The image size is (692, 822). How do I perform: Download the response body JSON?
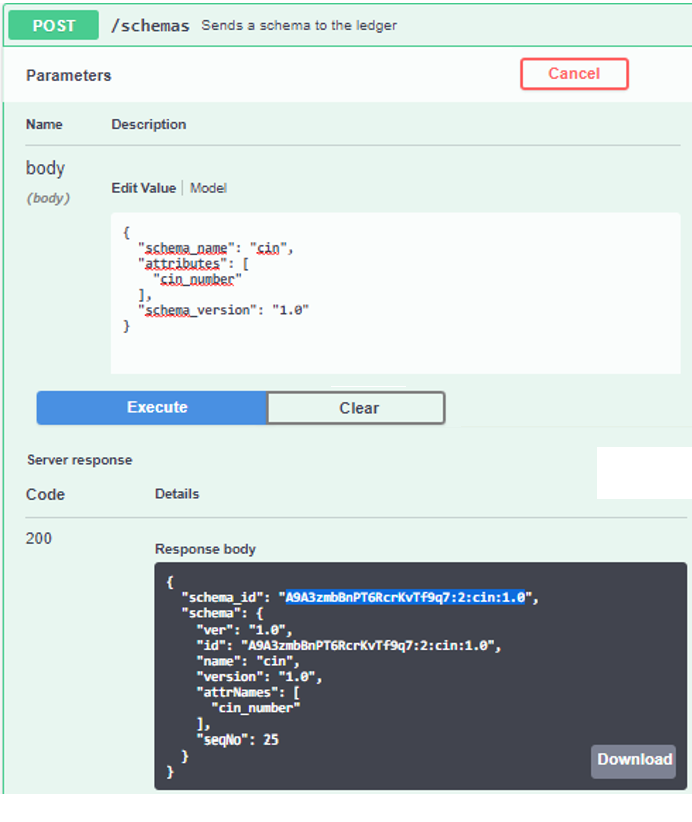click(x=633, y=761)
